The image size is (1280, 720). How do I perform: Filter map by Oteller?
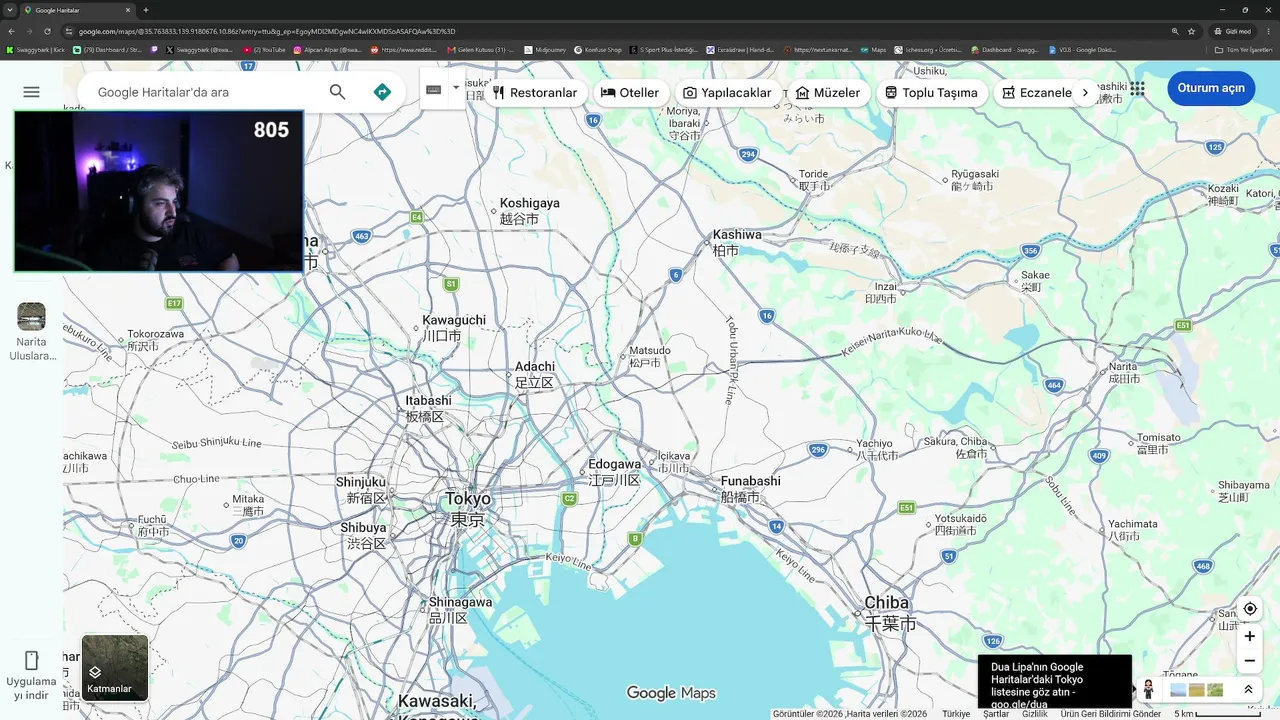pyautogui.click(x=629, y=93)
